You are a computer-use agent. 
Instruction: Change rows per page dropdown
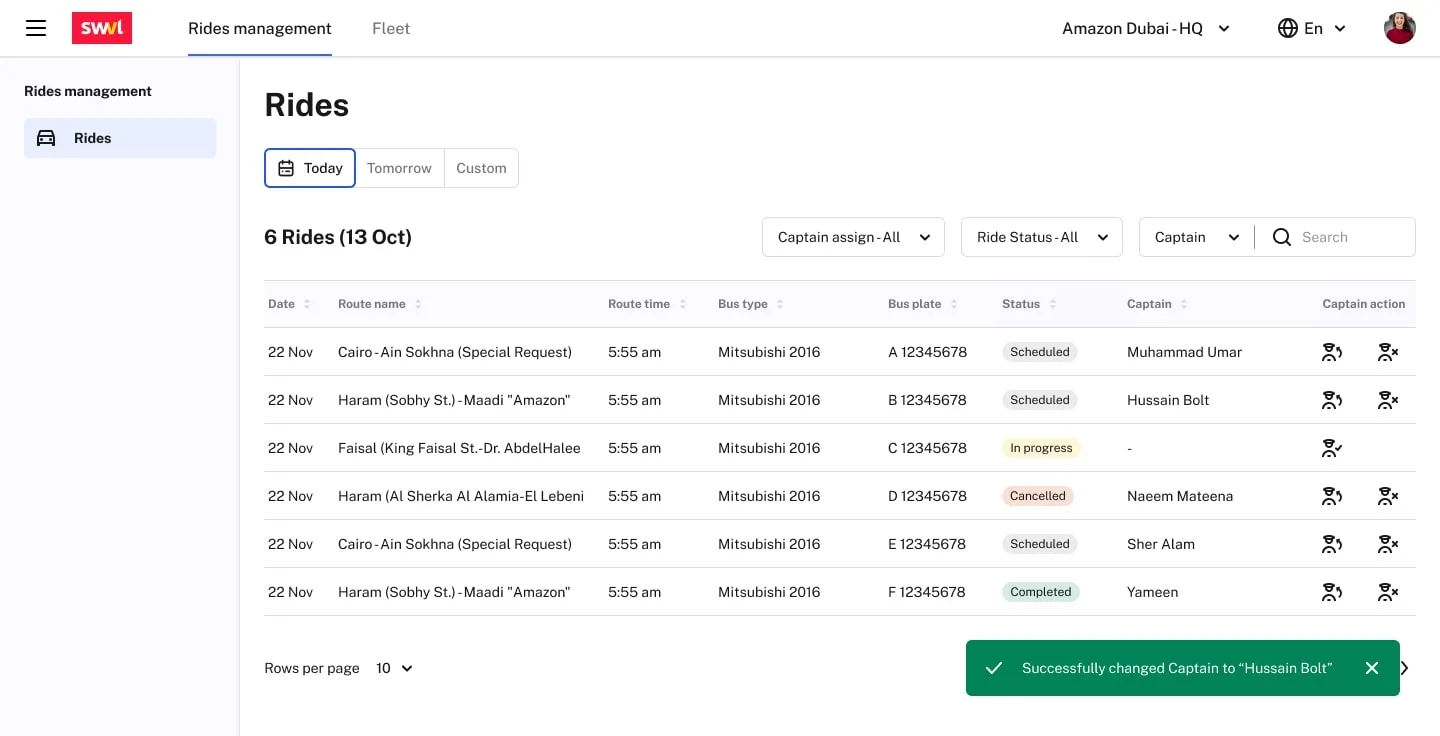(394, 668)
